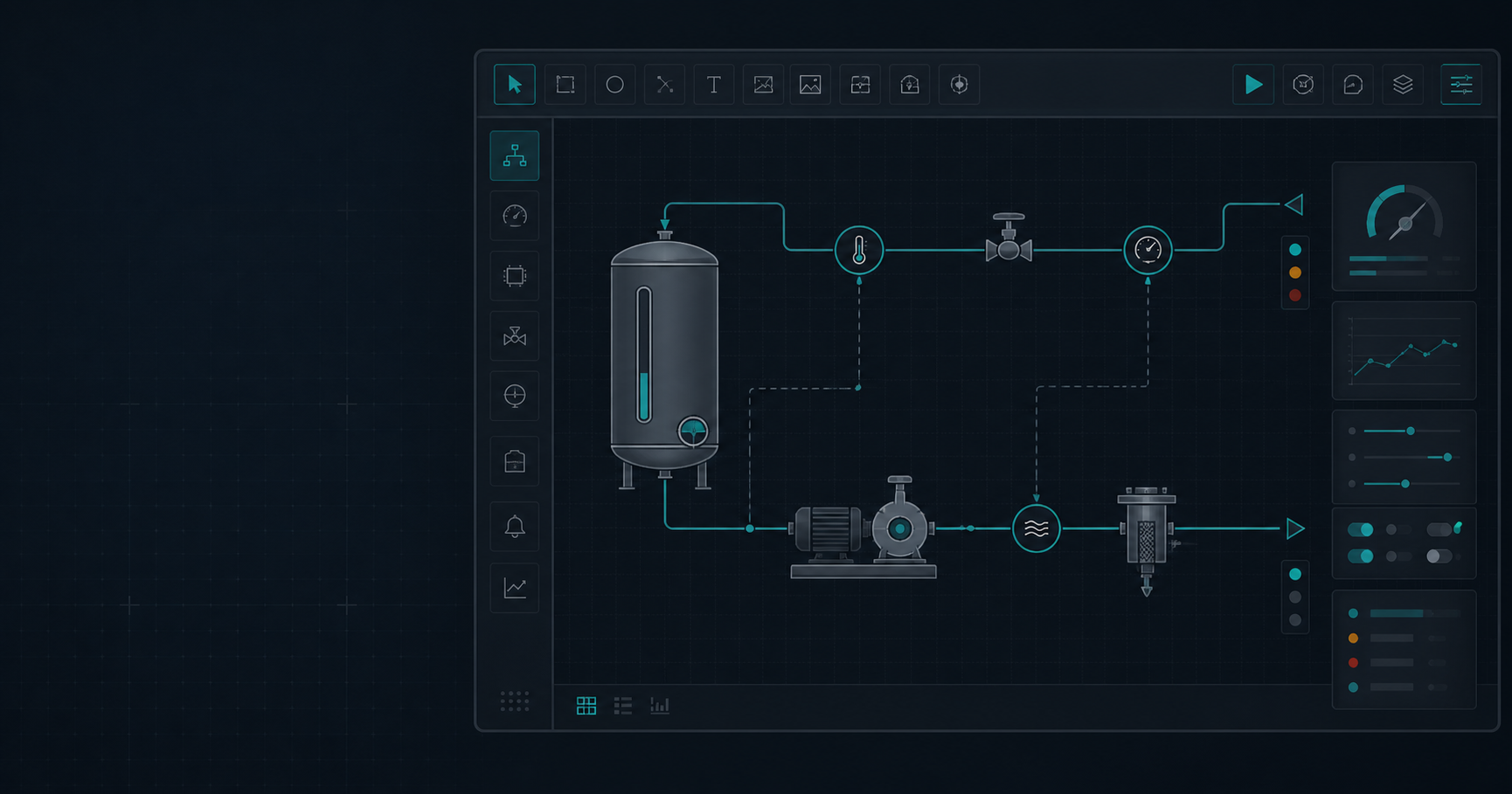
Task: Open the package box icon in sidebar
Action: (515, 461)
